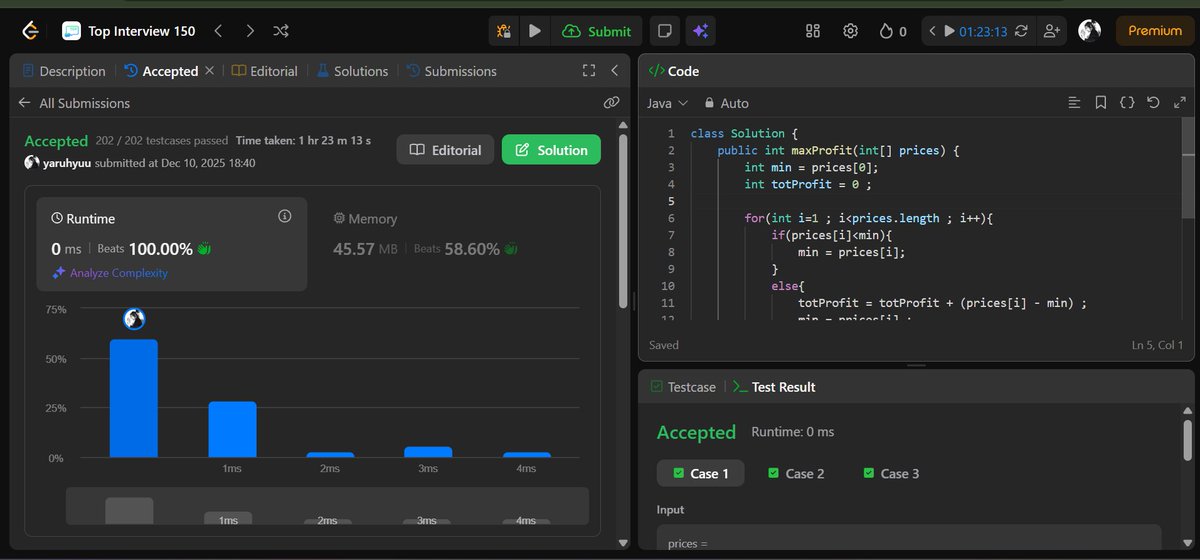Resume the timer at 01:23:13
The width and height of the screenshot is (1200, 560).
pos(978,31)
